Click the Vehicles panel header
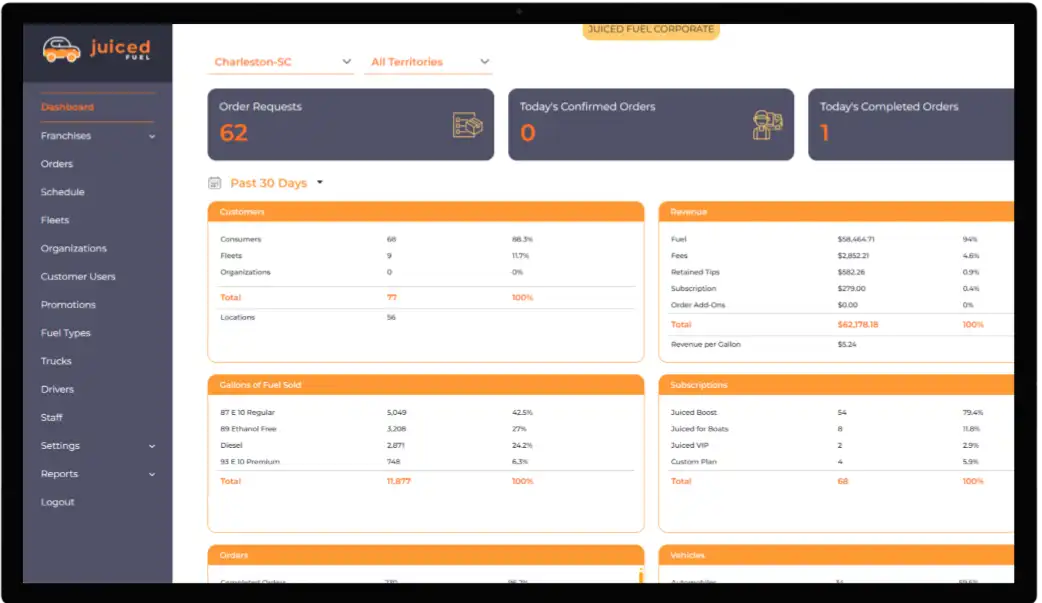 [x=837, y=555]
